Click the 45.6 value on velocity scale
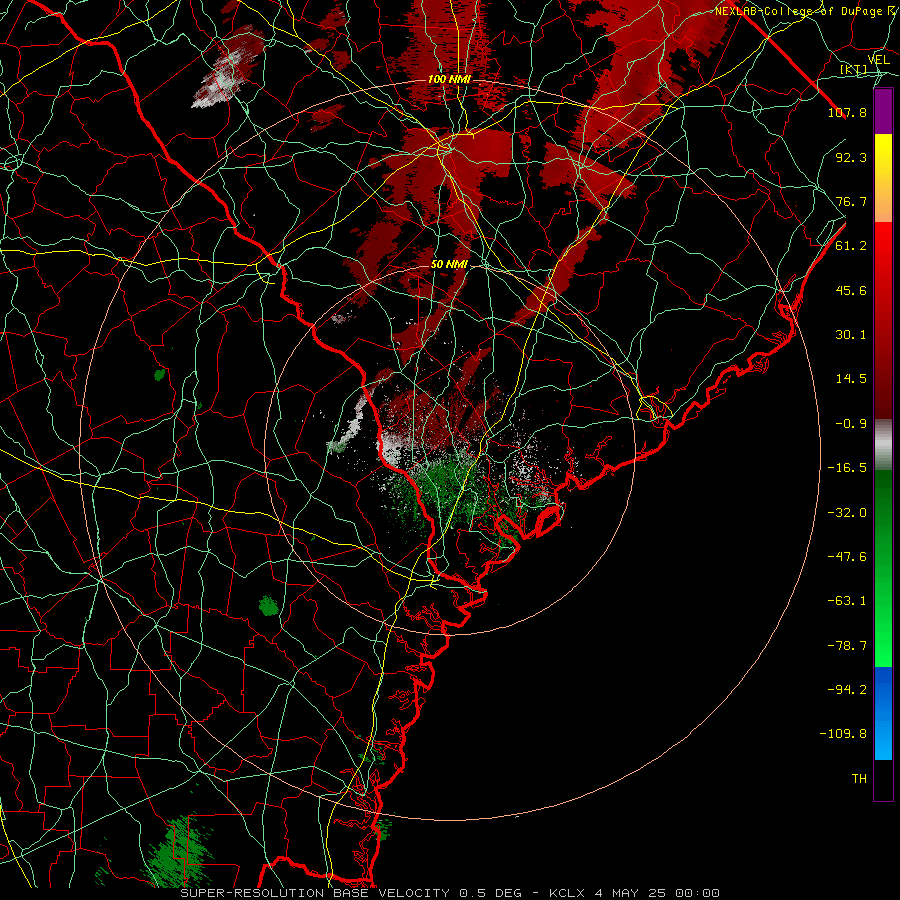Viewport: 900px width, 900px height. [851, 290]
